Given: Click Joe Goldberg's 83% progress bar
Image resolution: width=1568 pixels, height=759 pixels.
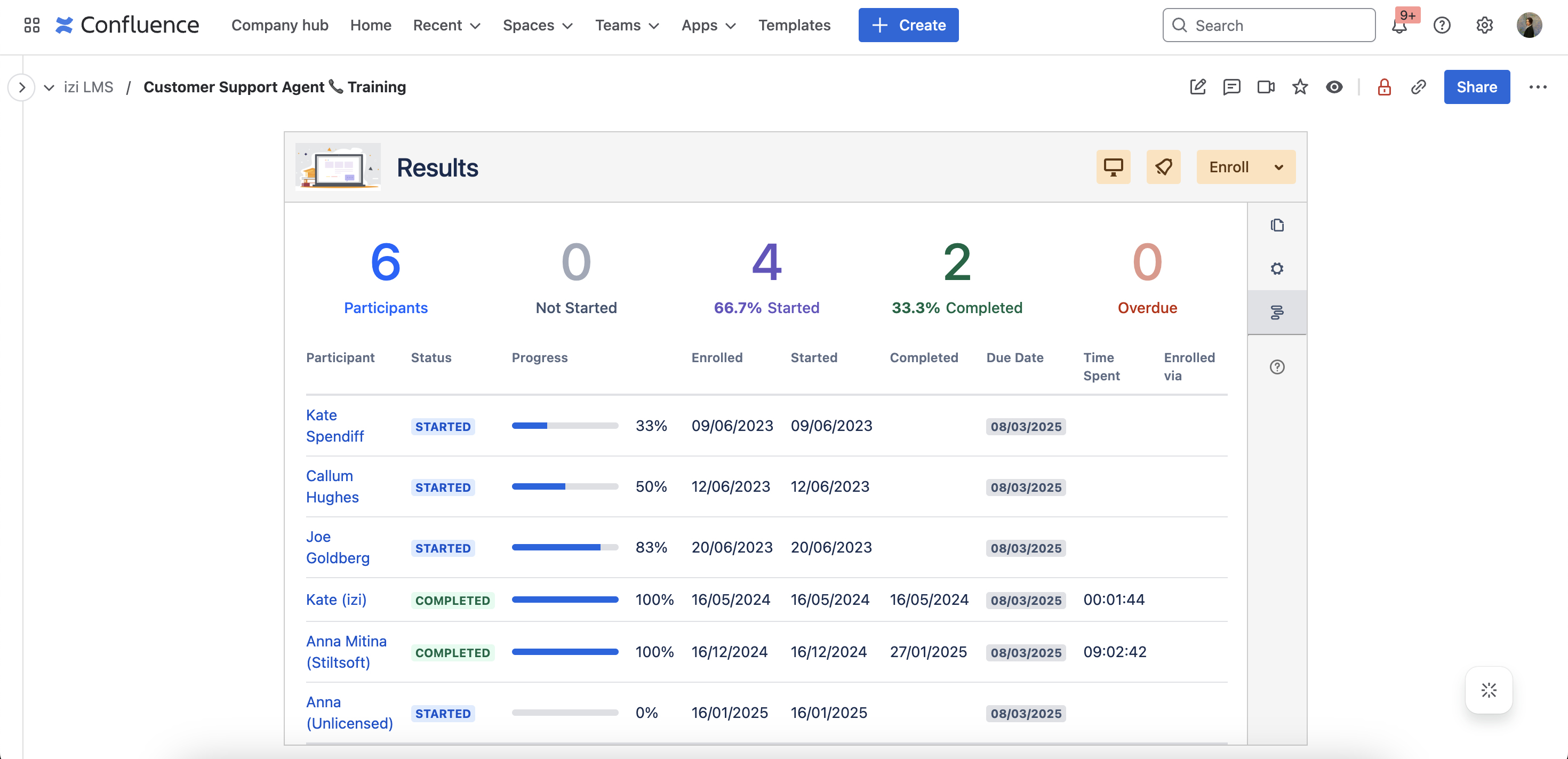Looking at the screenshot, I should pos(564,547).
